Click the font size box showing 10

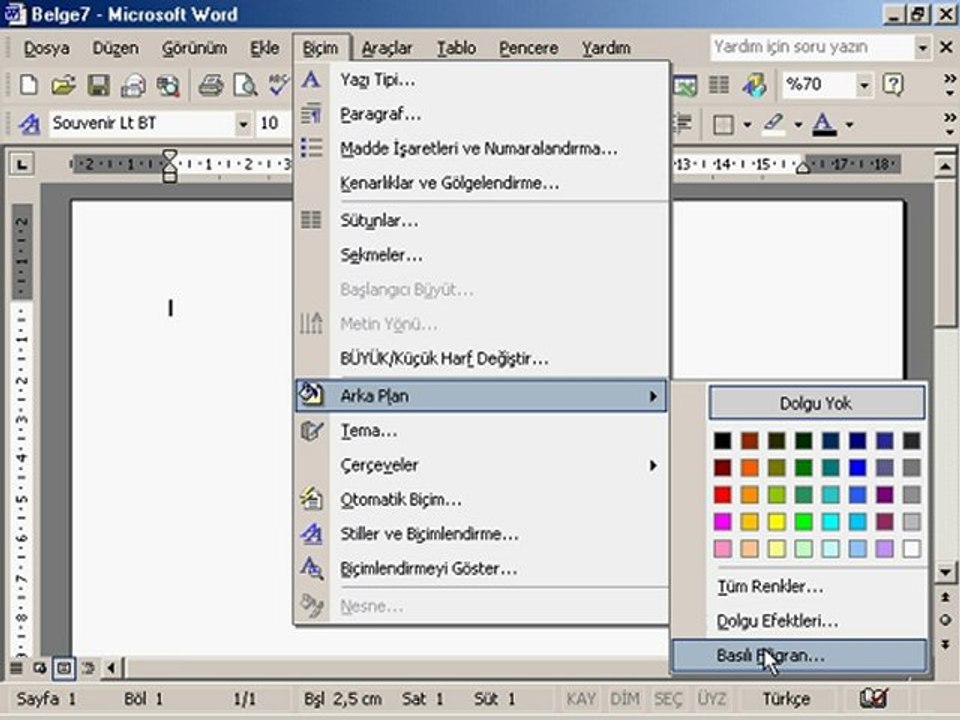coord(273,124)
